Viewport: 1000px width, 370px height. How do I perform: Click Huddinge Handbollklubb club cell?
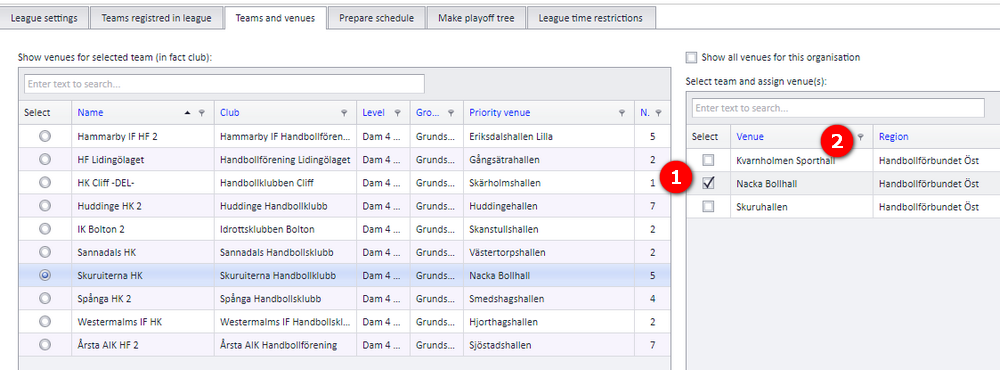285,206
